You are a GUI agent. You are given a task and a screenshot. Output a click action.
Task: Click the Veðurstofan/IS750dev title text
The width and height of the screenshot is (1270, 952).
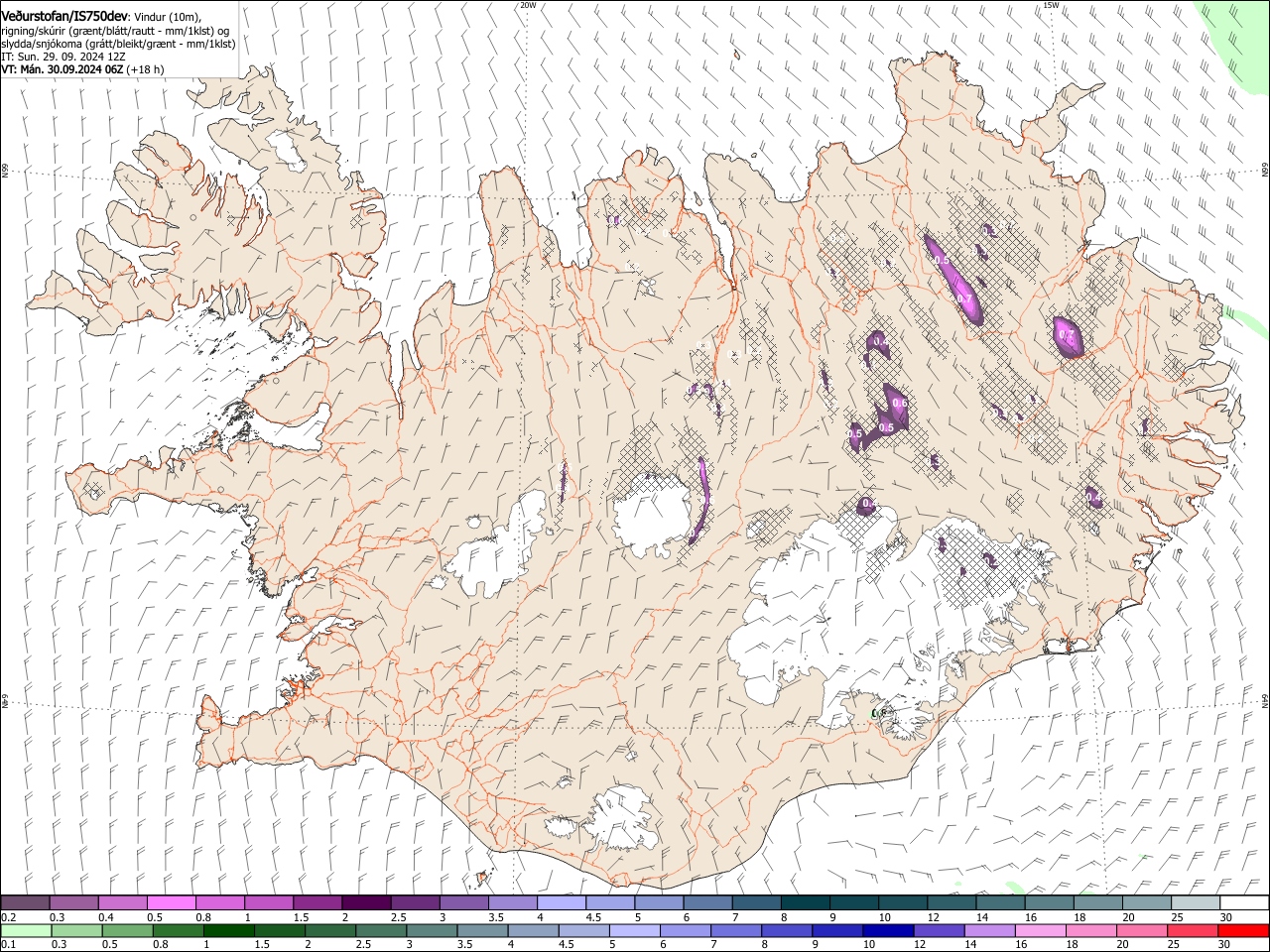(x=65, y=16)
